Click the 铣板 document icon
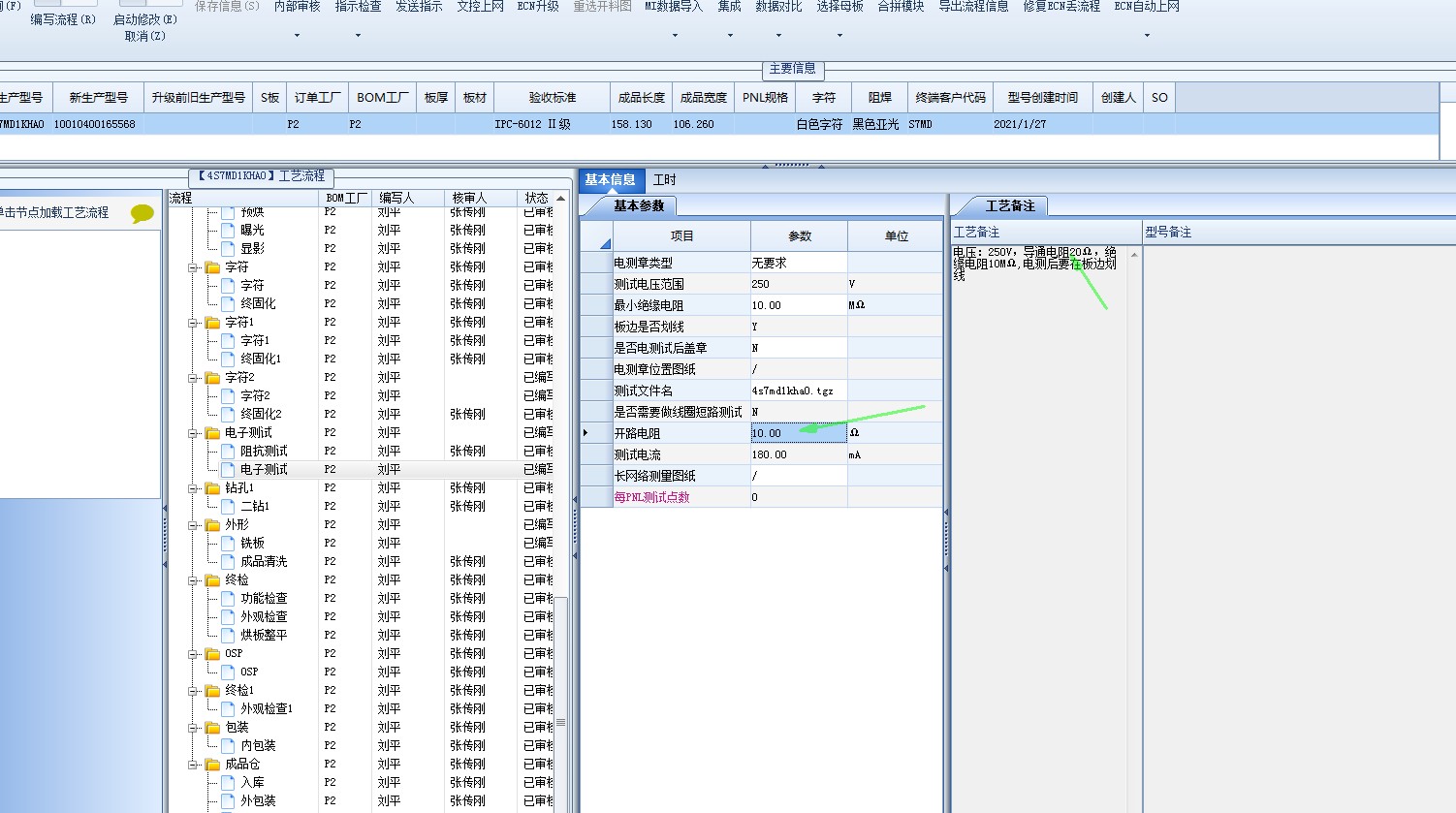 228,543
